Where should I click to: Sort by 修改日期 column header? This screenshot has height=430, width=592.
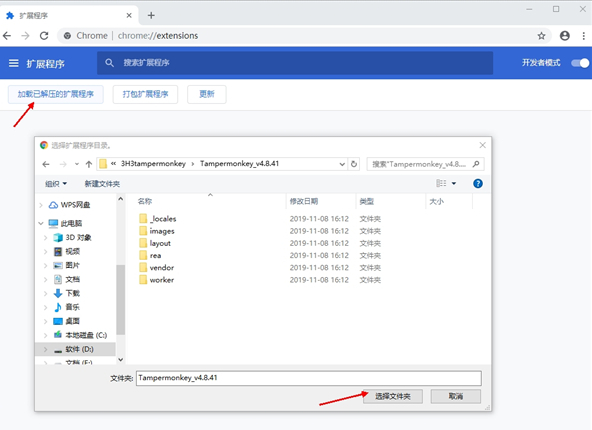coord(304,202)
